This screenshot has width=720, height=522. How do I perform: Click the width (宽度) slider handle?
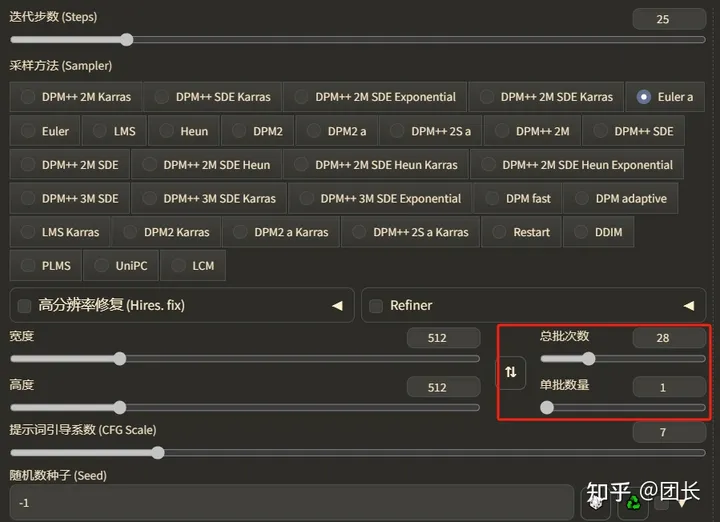tap(120, 359)
